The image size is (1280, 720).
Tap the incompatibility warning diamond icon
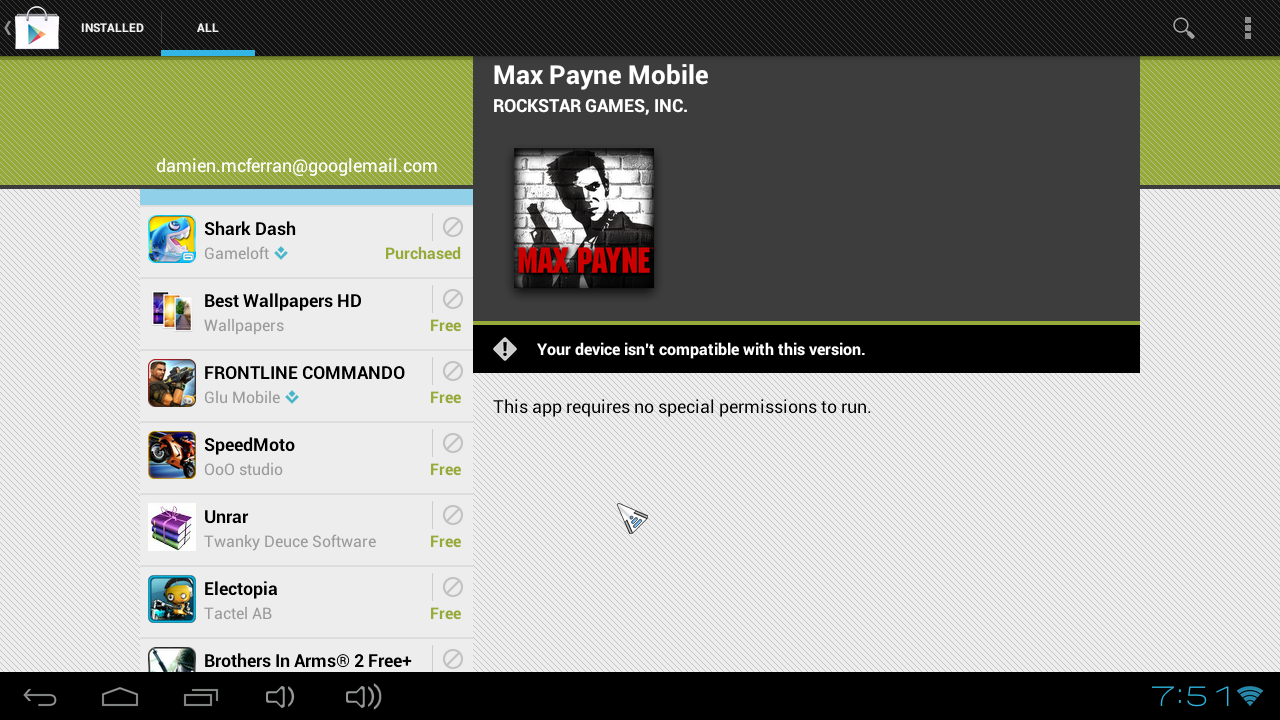[505, 349]
